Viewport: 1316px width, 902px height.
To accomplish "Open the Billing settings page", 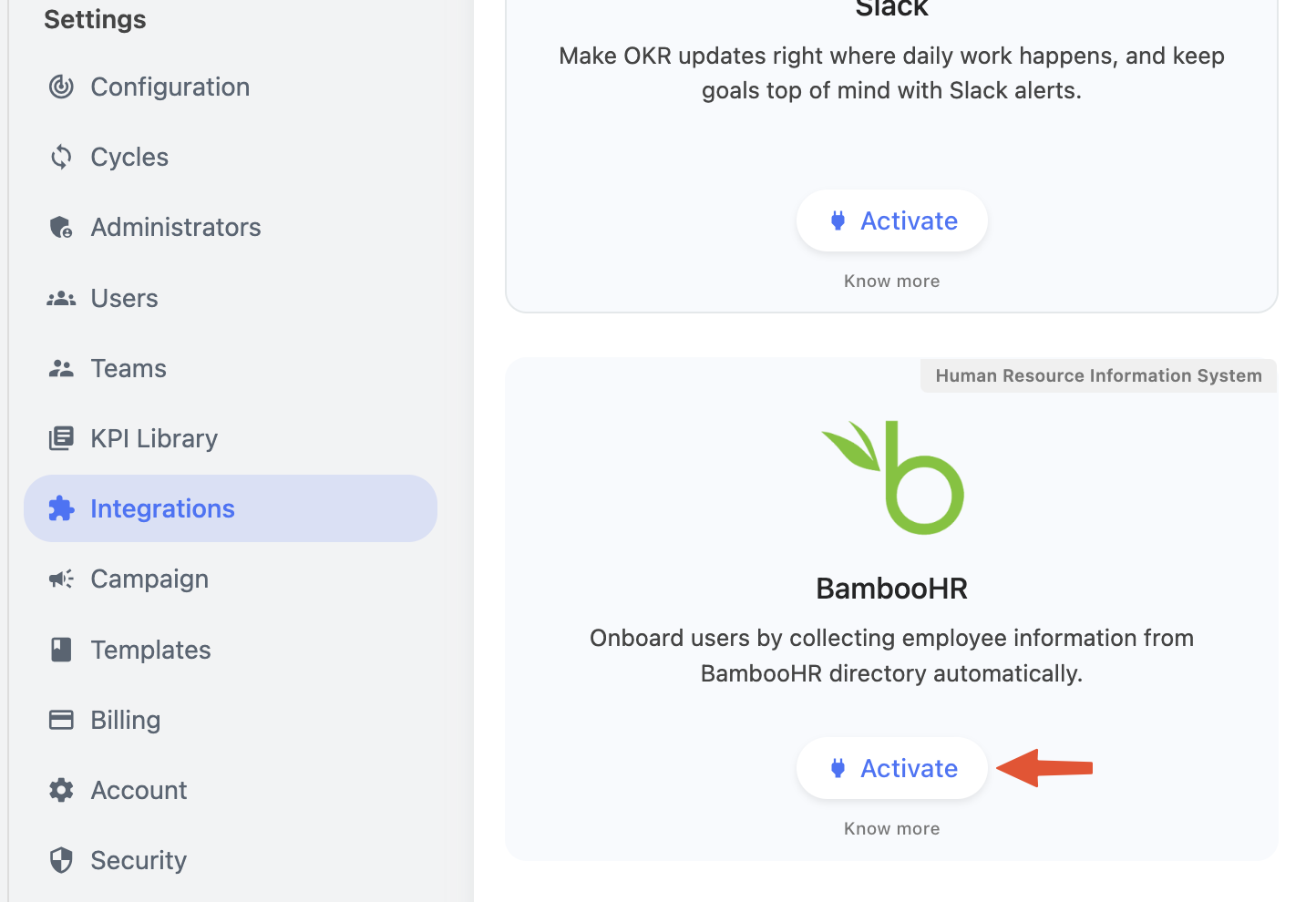I will [231, 720].
